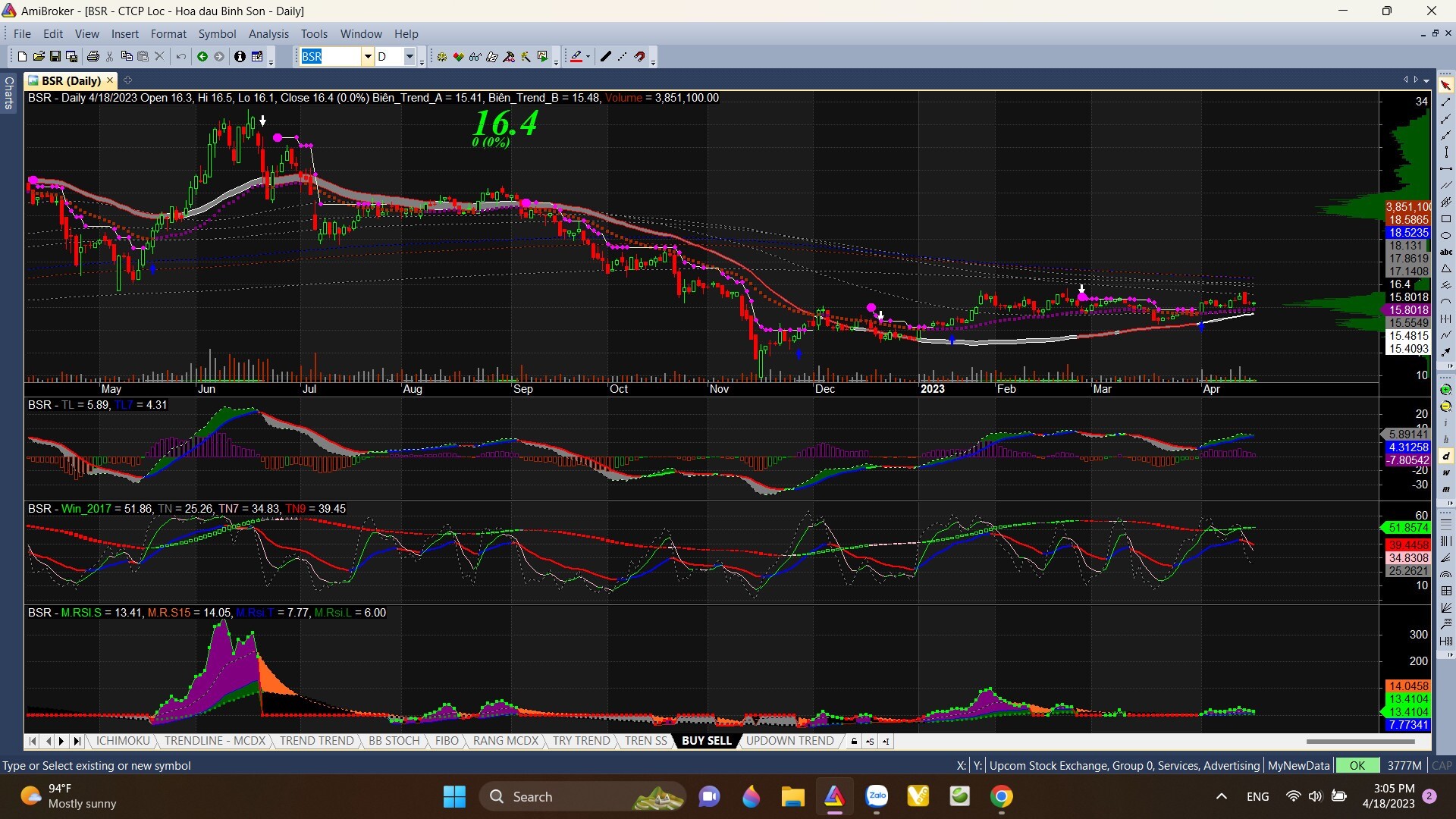1456x819 pixels.
Task: Open the Window menu
Action: [361, 34]
